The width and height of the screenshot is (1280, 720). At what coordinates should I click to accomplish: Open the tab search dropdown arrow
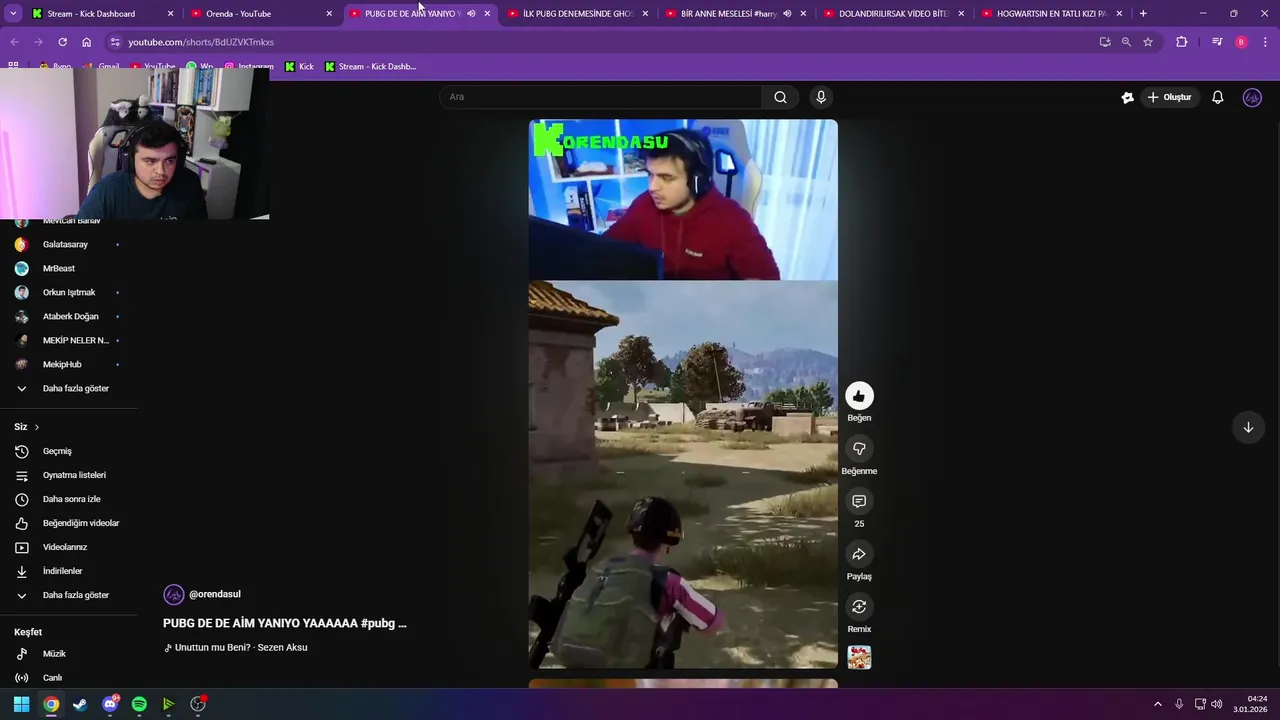click(13, 14)
